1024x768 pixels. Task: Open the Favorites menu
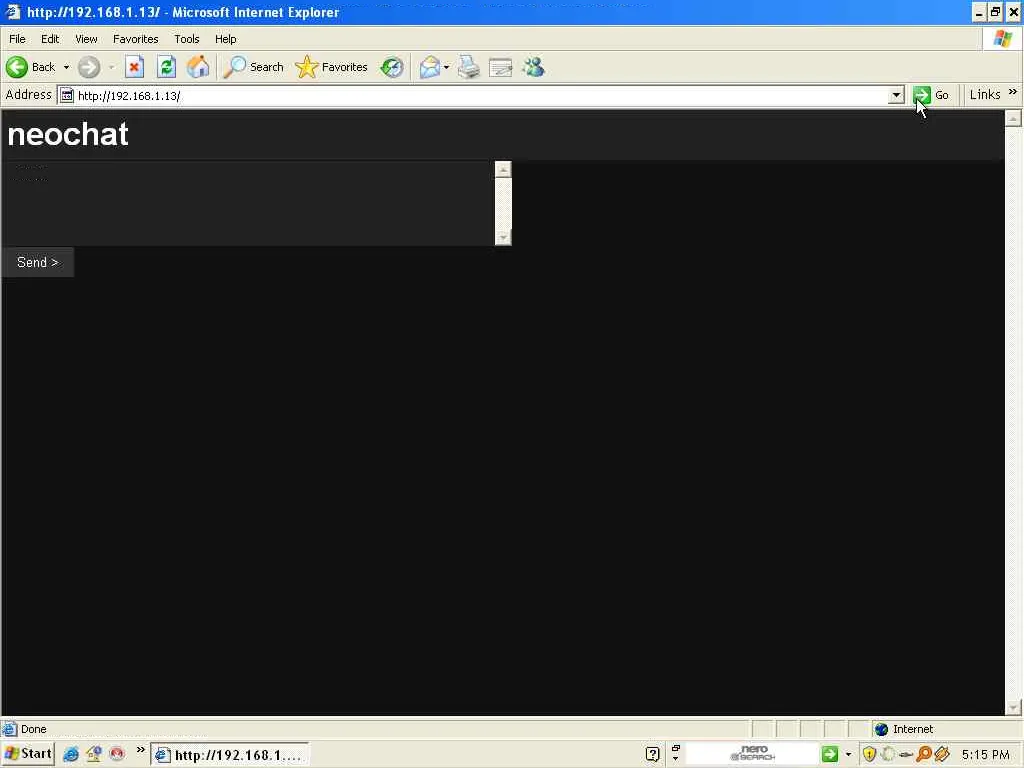(x=135, y=39)
